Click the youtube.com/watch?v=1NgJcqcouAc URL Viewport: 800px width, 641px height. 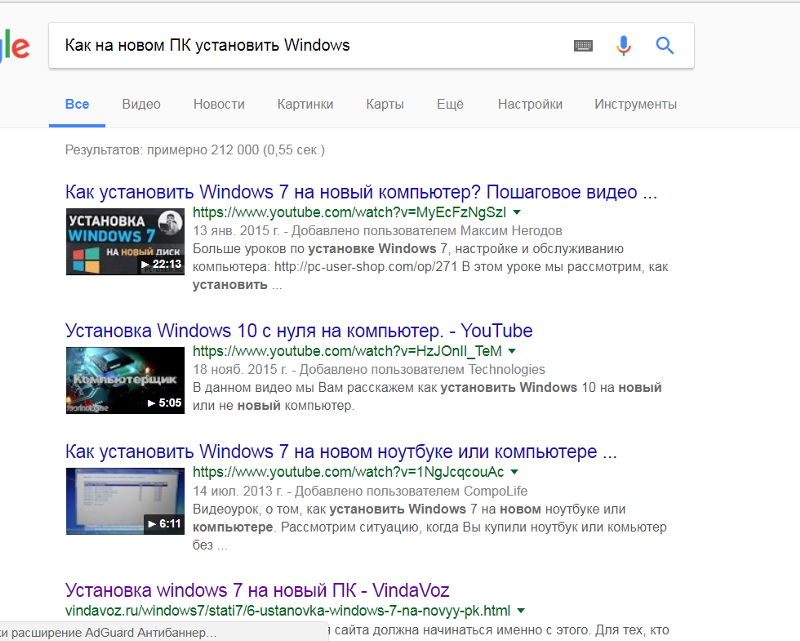coord(348,472)
